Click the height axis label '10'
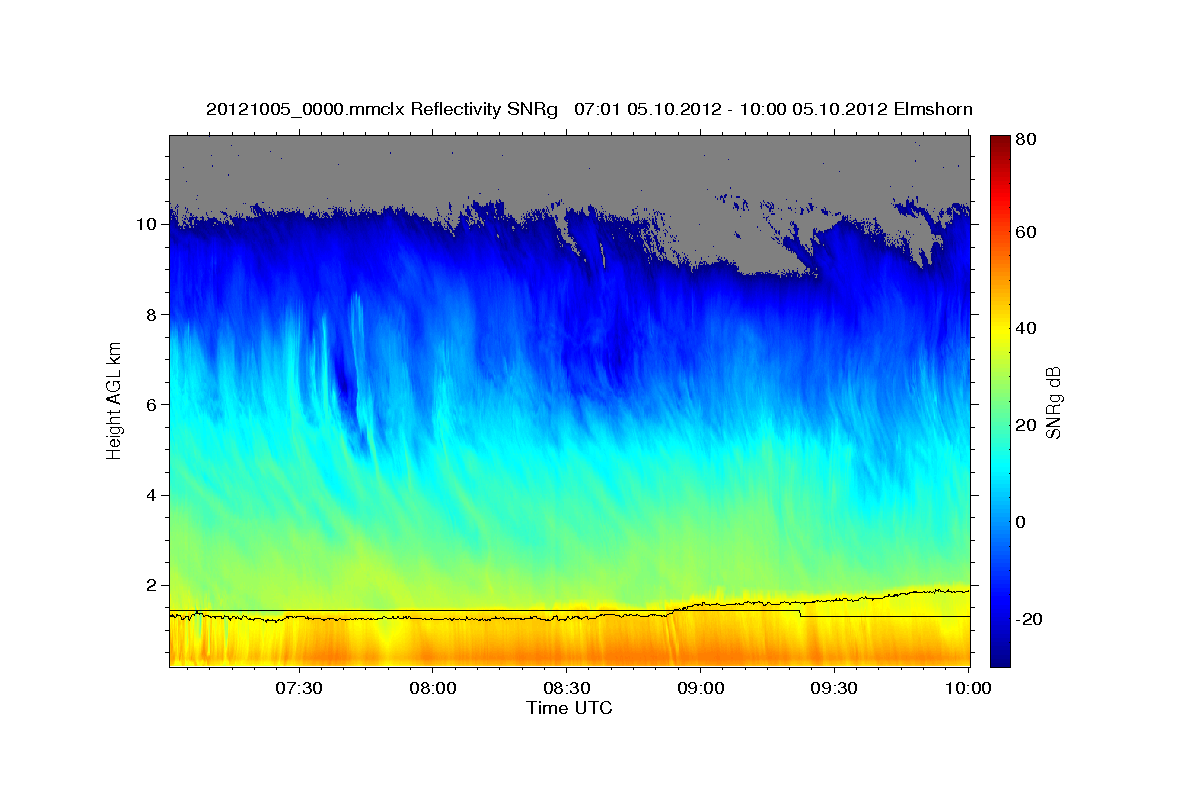Image resolution: width=1200 pixels, height=800 pixels. coord(146,224)
